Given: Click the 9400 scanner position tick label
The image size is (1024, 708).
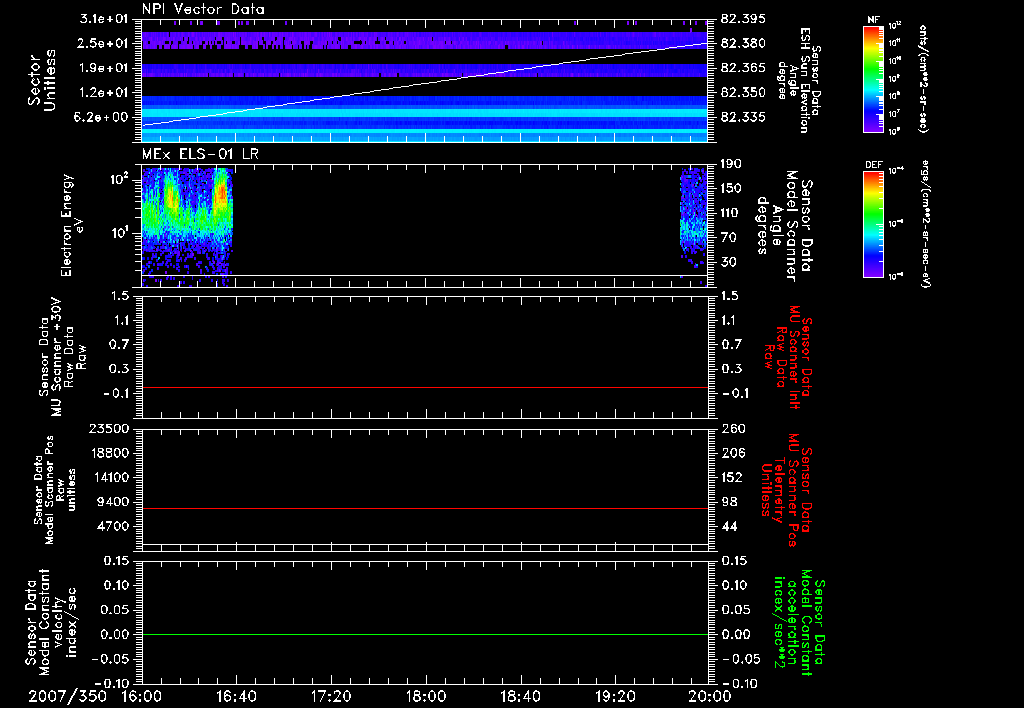Looking at the screenshot, I should pyautogui.click(x=113, y=502).
